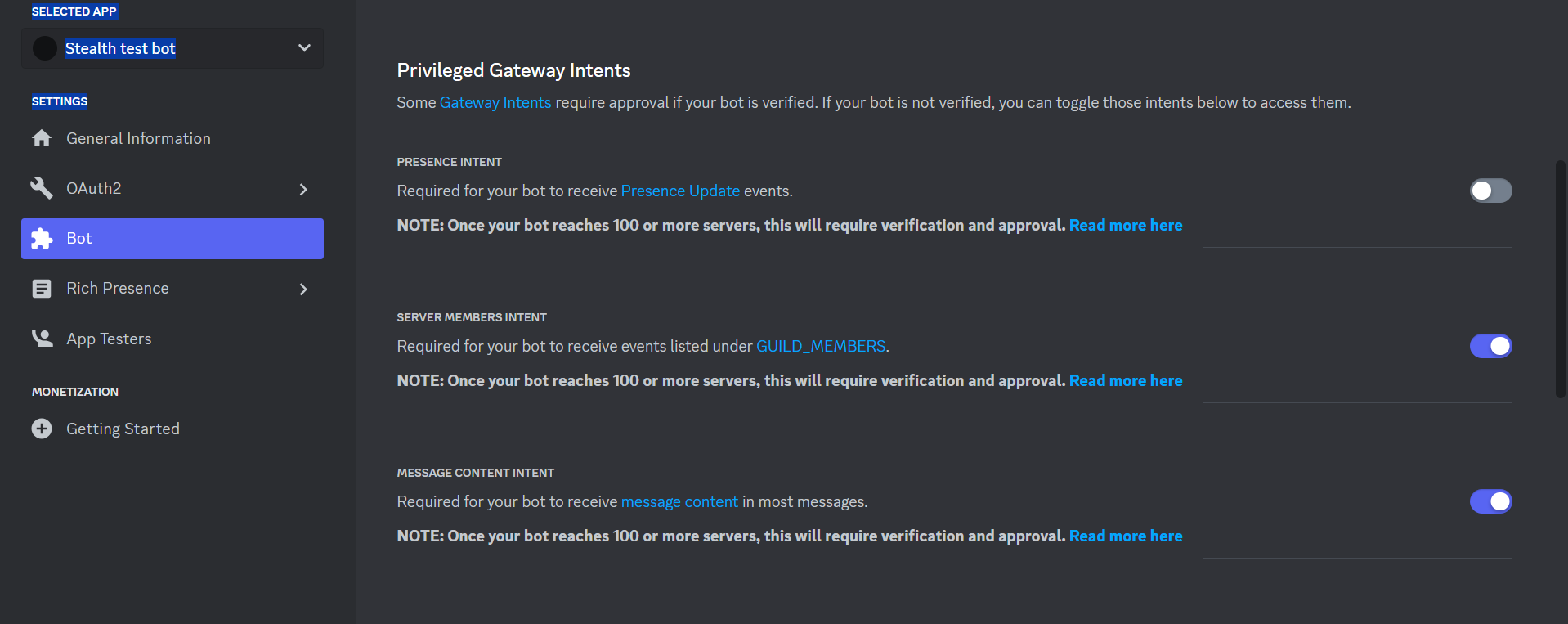Select the Rich Presence document icon
1568x624 pixels.
(x=41, y=288)
